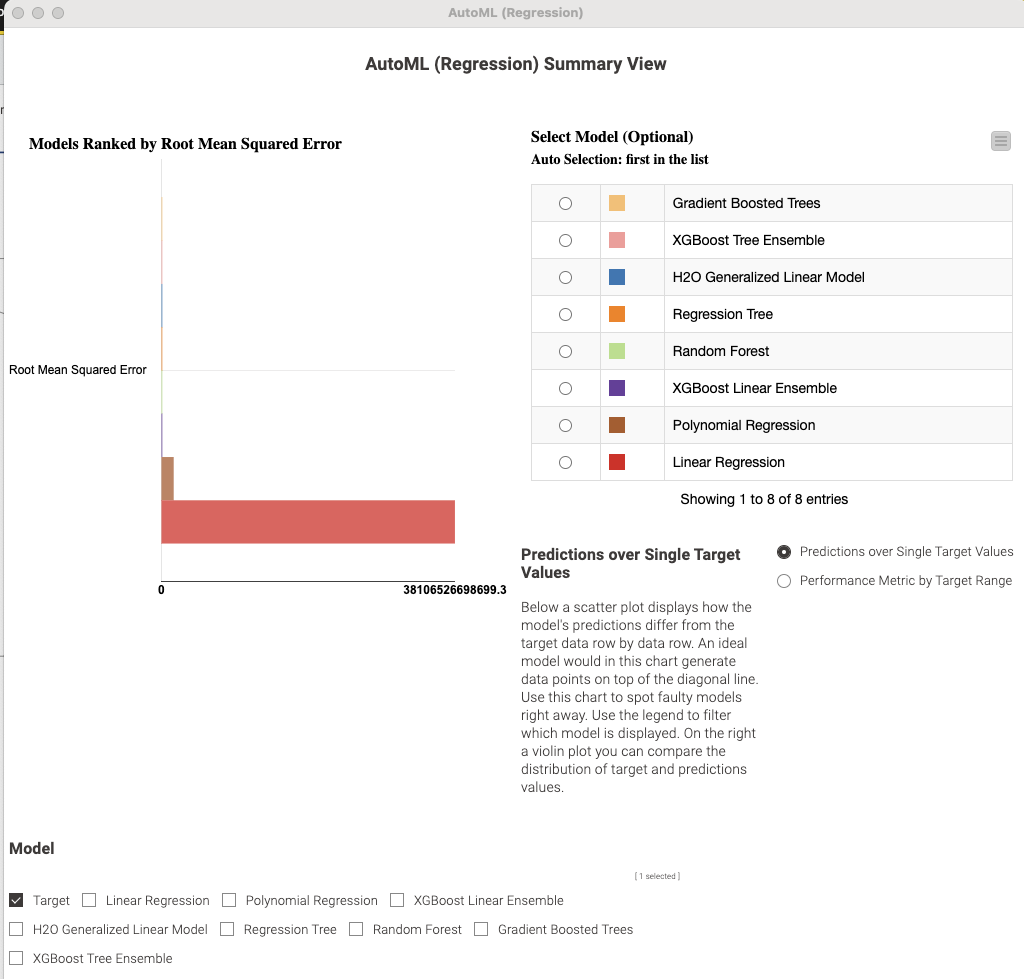Viewport: 1024px width, 979px height.
Task: Select the Gradient Boosted Trees radio button
Action: click(x=565, y=203)
